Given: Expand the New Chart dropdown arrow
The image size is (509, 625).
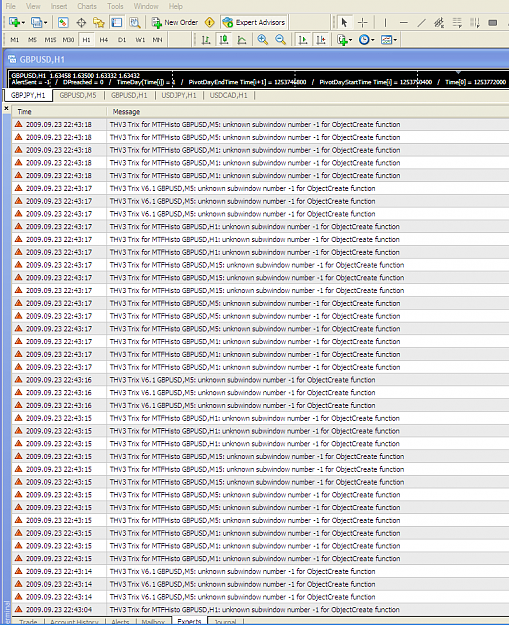Looking at the screenshot, I should [23, 23].
